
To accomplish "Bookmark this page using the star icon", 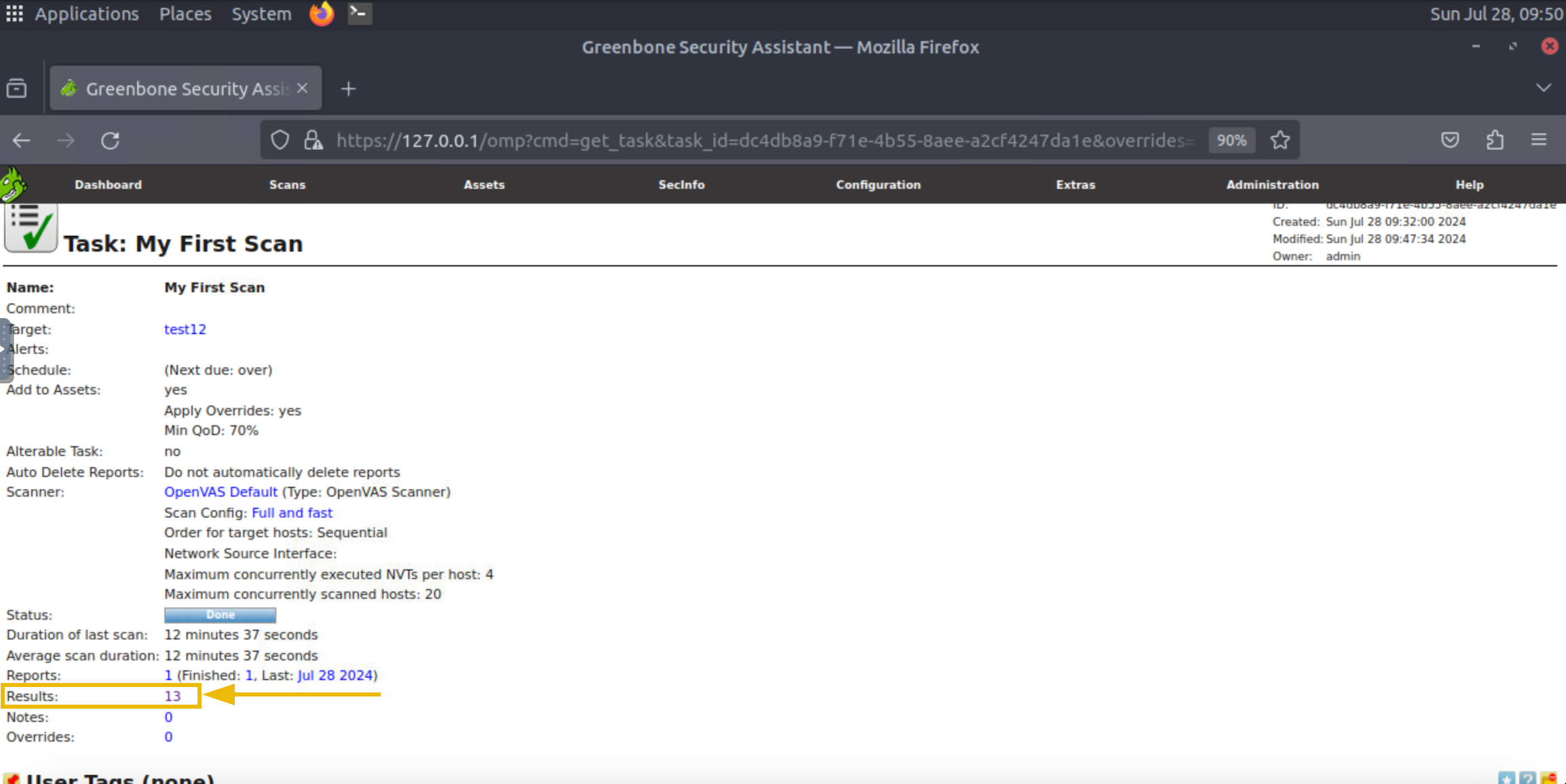I will (x=1280, y=140).
